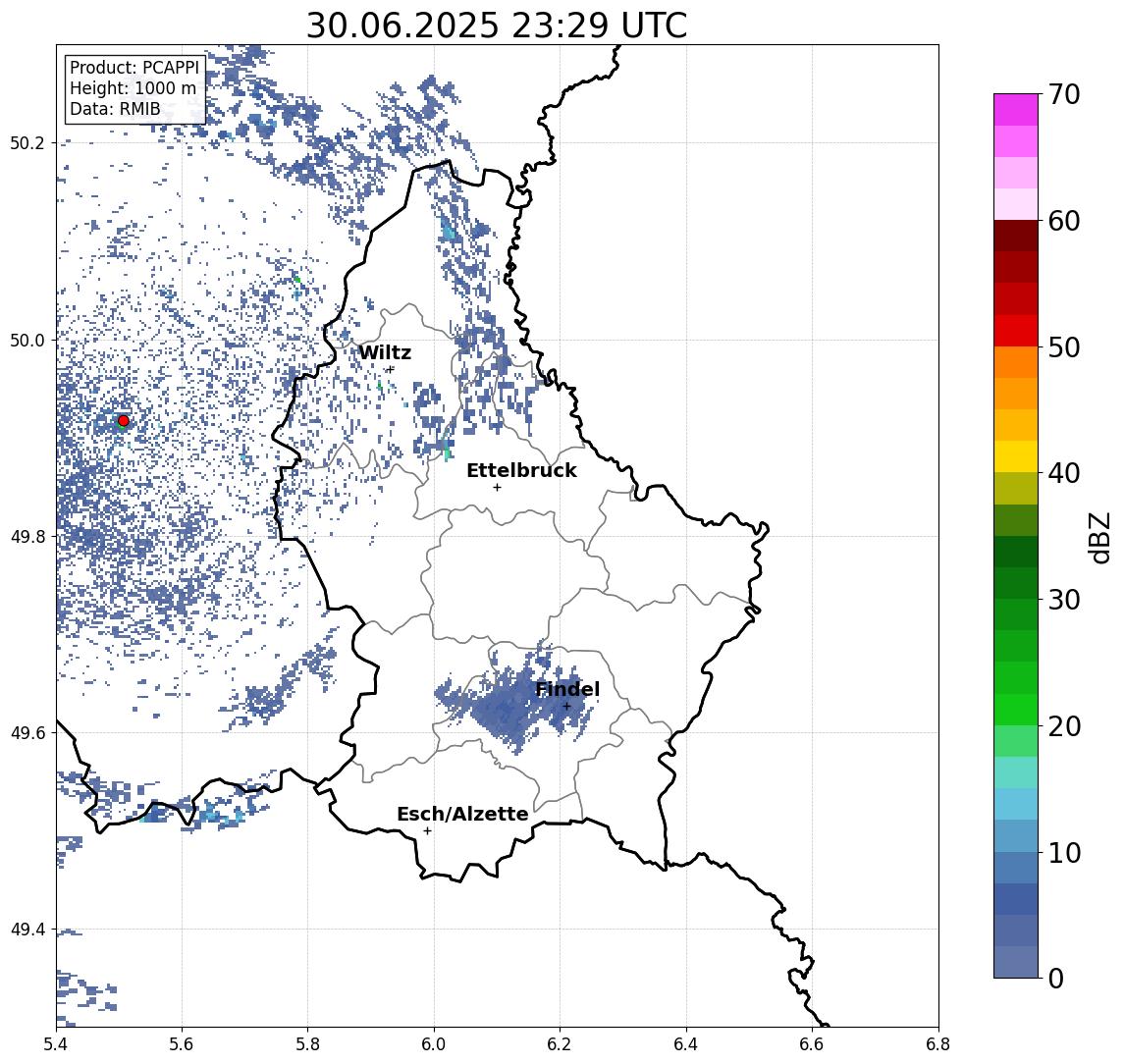1124x1064 pixels.
Task: Click the 'Height: 1000 m' legend line
Action: [133, 88]
